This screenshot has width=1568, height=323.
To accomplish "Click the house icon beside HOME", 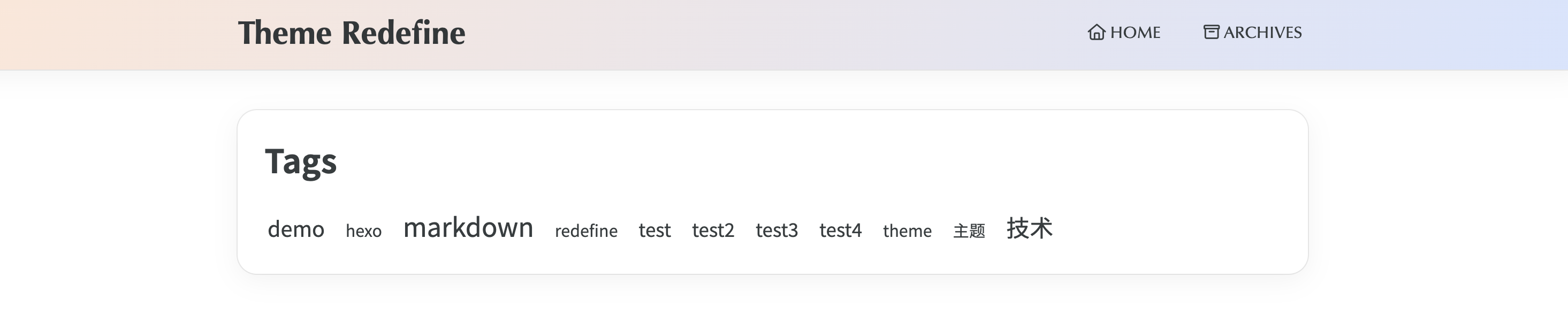I will point(1095,32).
